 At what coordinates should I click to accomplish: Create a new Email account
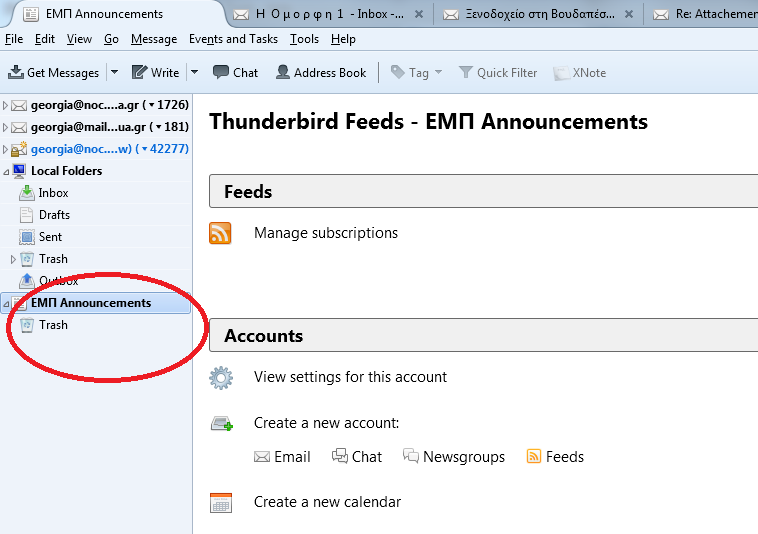(282, 457)
